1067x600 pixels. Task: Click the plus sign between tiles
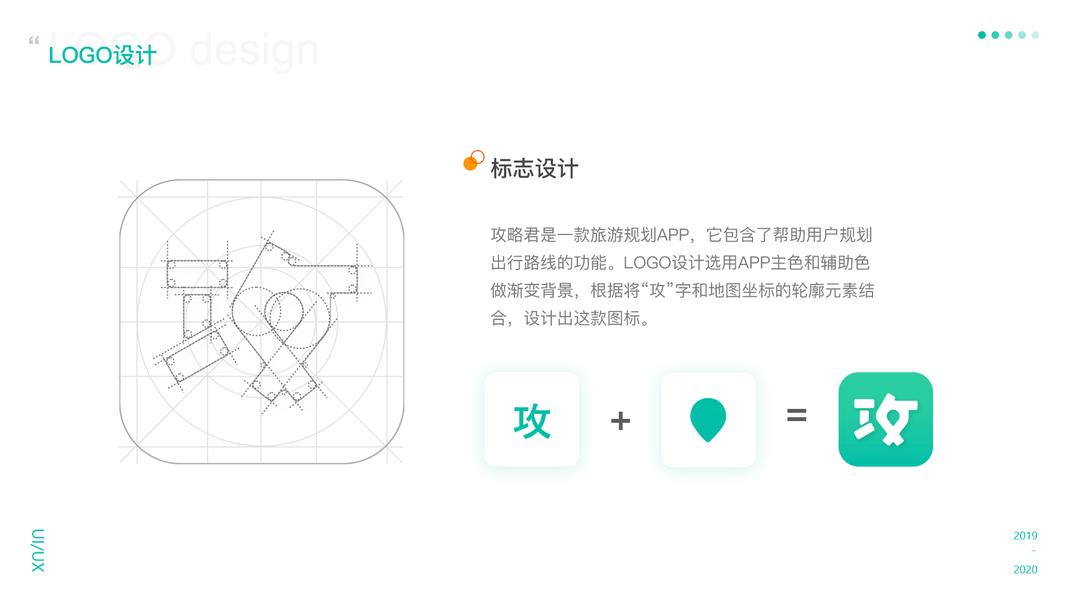621,420
